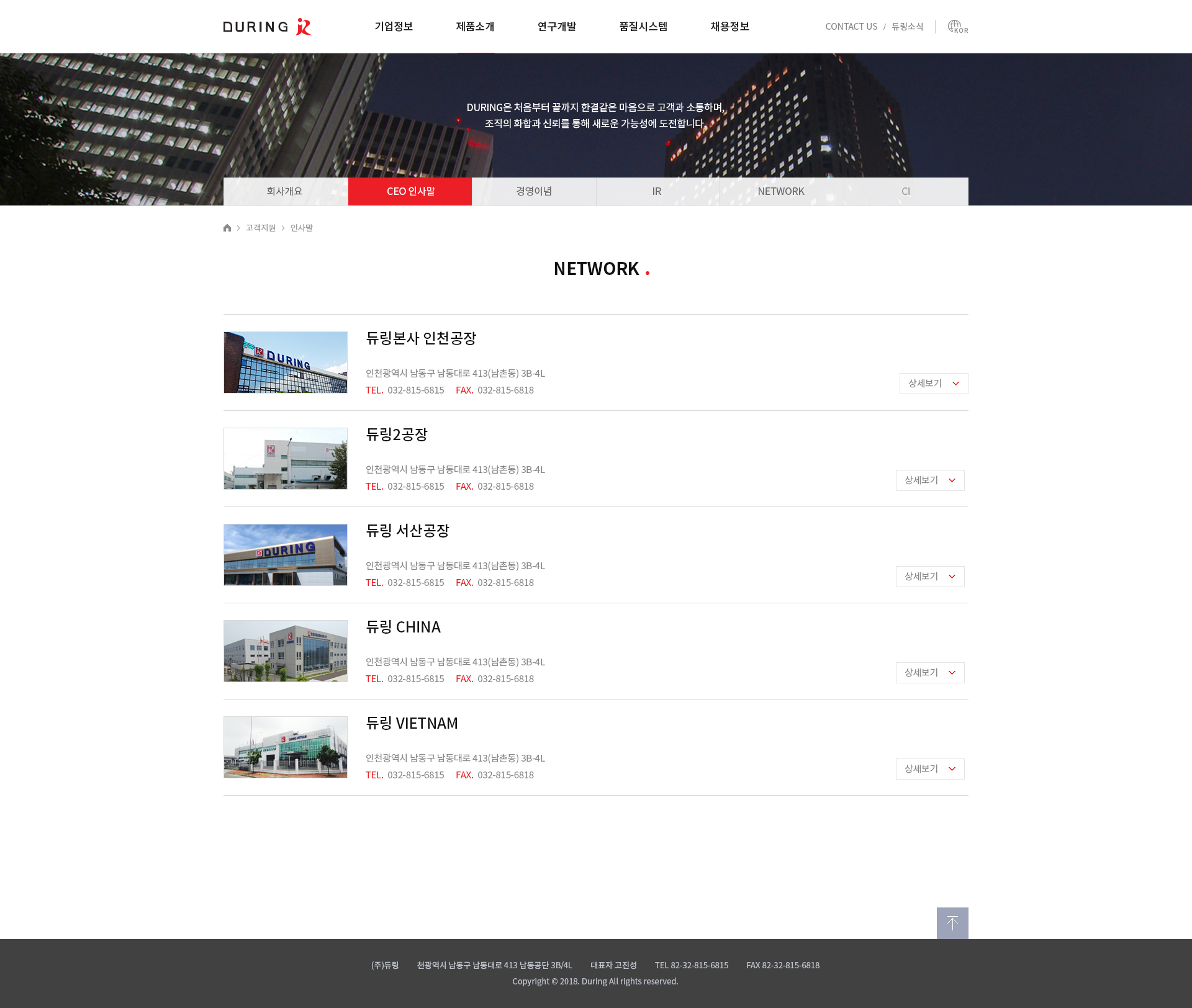Screen dimensions: 1192x1008
Task: Click 고객지원 in the breadcrumb
Action: pos(261,228)
